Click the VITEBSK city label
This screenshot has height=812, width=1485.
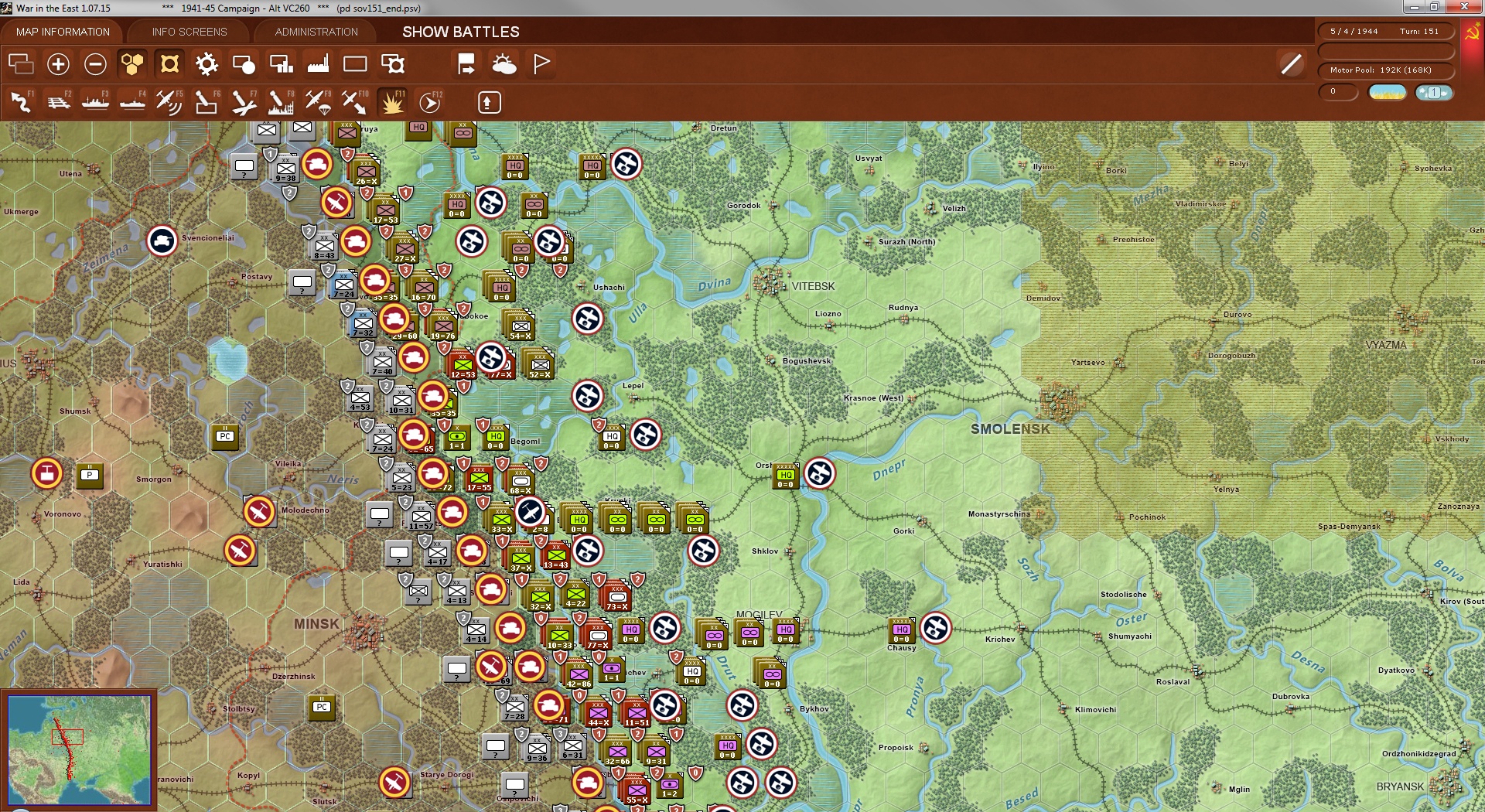tap(813, 286)
